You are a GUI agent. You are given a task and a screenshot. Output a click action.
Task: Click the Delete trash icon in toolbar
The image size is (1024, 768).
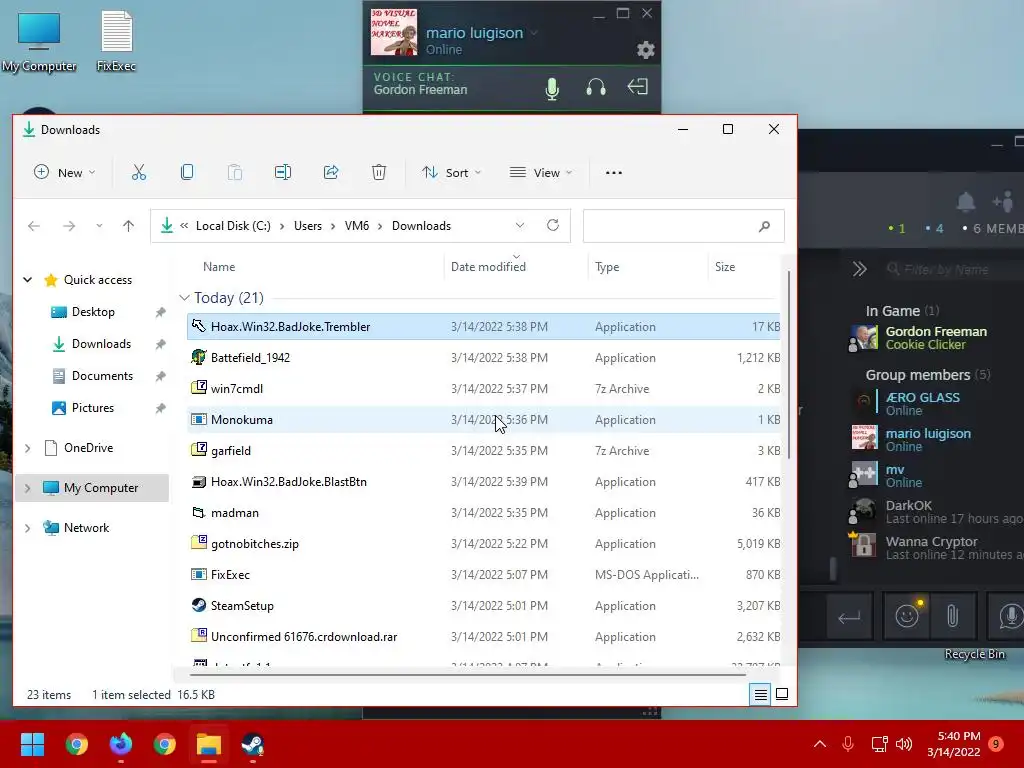(x=379, y=172)
